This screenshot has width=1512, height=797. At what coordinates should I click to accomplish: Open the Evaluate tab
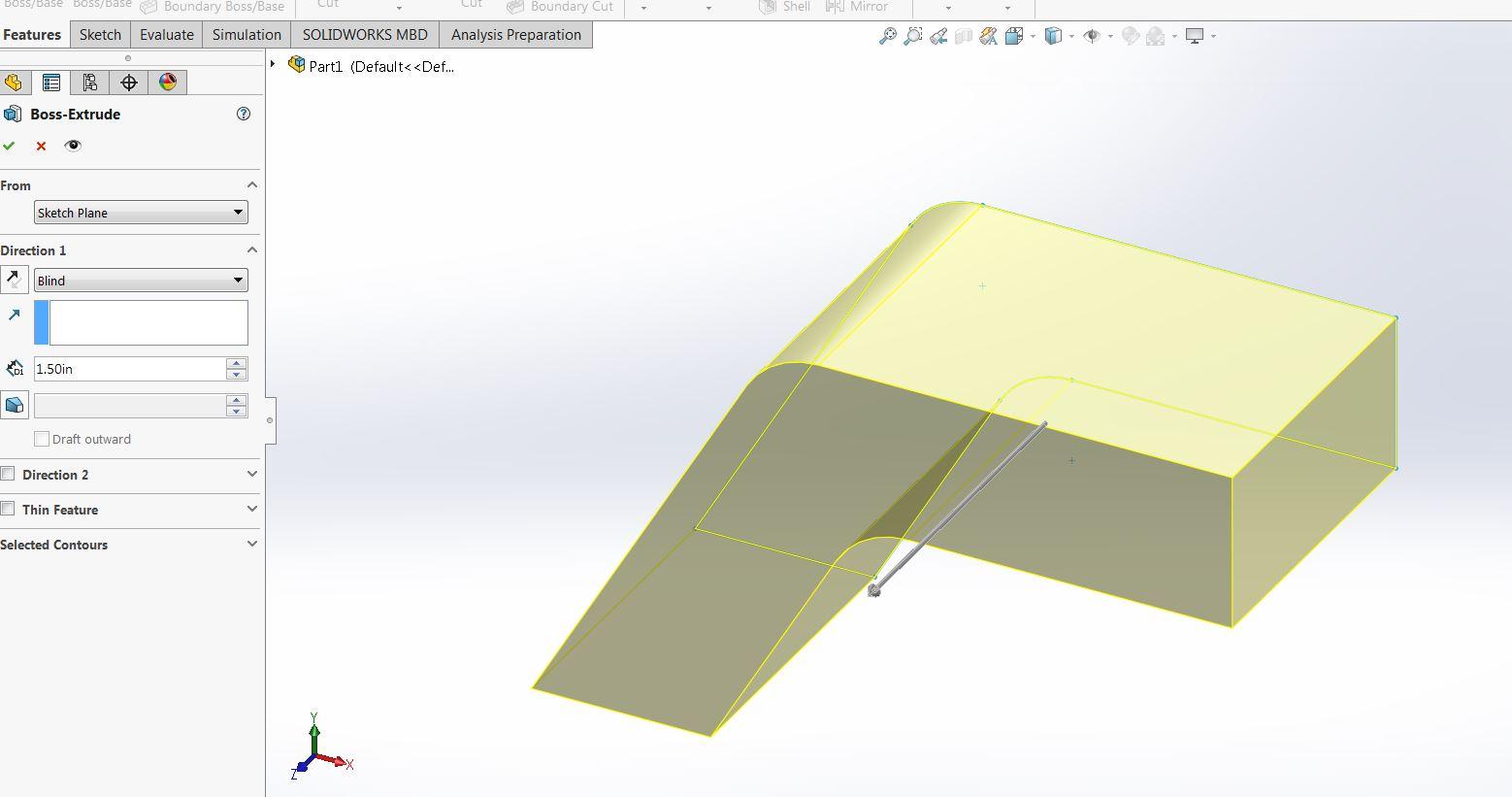click(167, 35)
